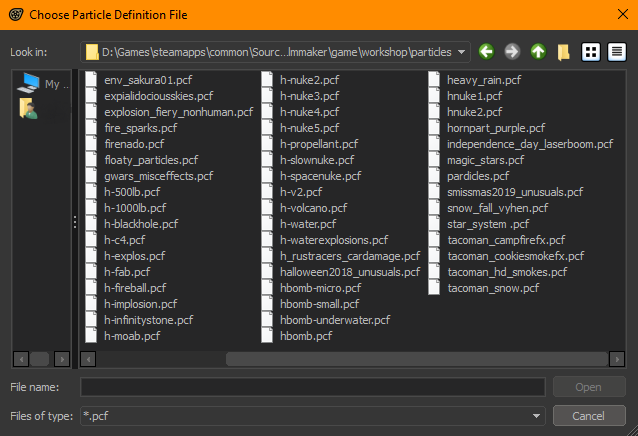
Task: Select independence_day_laserboom.pcf file name
Action: click(x=530, y=144)
